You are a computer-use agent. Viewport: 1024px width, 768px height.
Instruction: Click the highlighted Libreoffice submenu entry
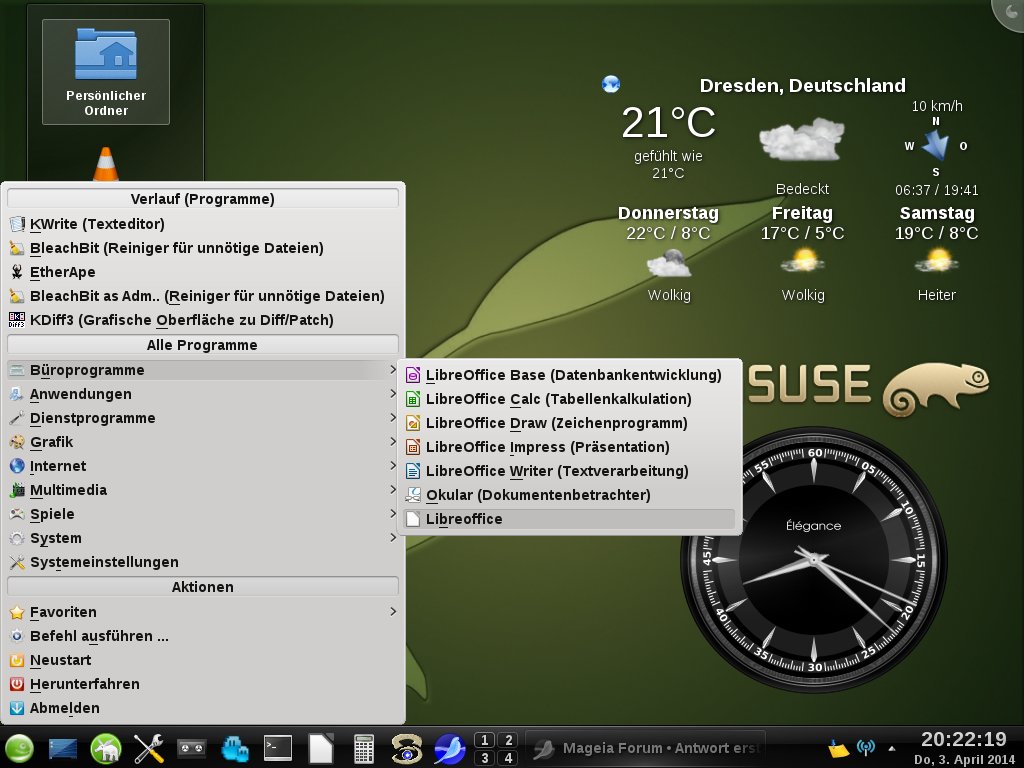(x=569, y=519)
